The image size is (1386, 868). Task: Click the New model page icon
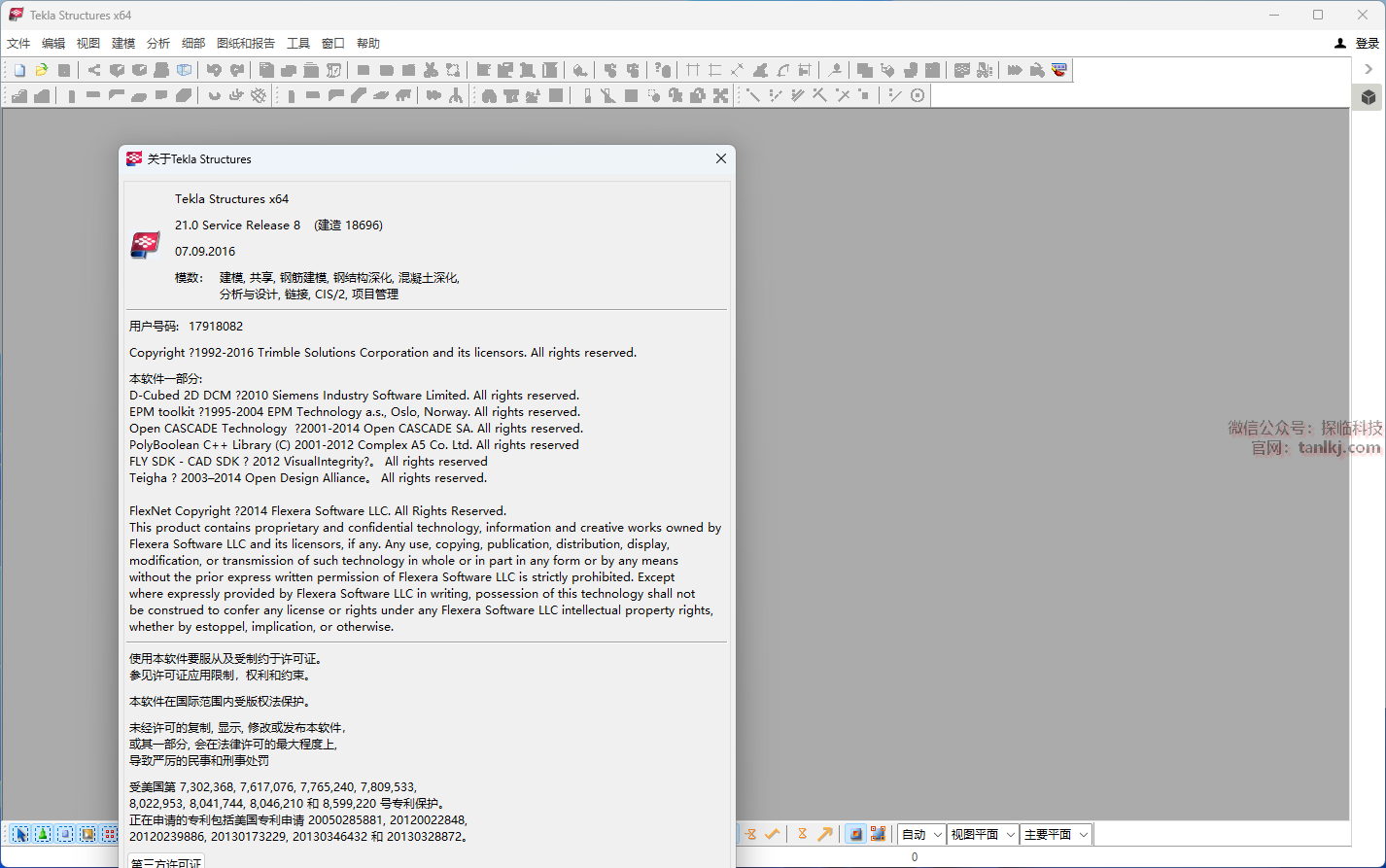pyautogui.click(x=19, y=70)
